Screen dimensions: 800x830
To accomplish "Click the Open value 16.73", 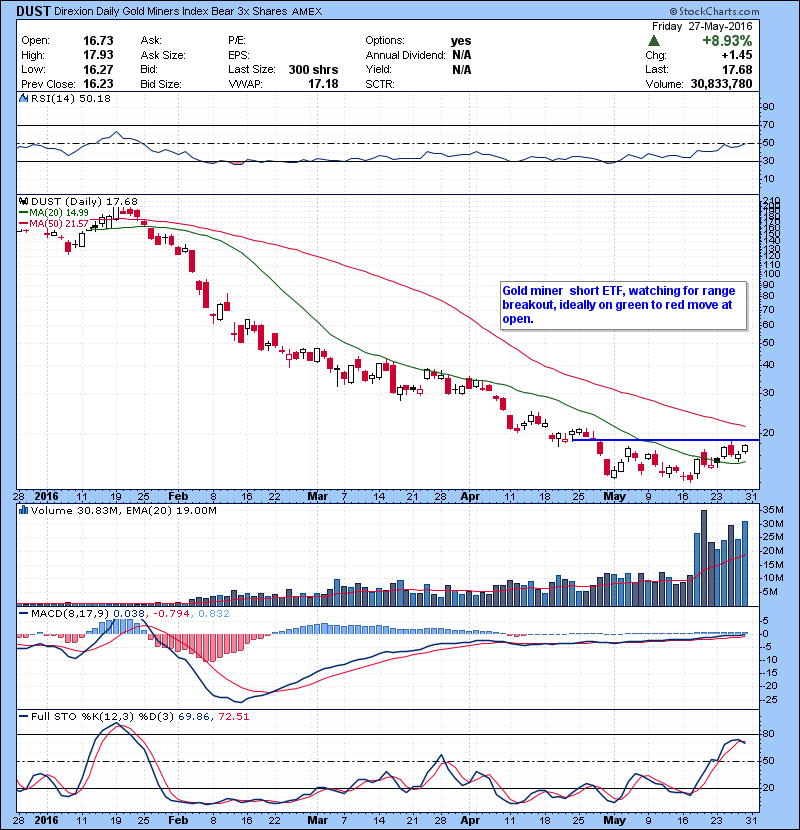I will coord(98,41).
